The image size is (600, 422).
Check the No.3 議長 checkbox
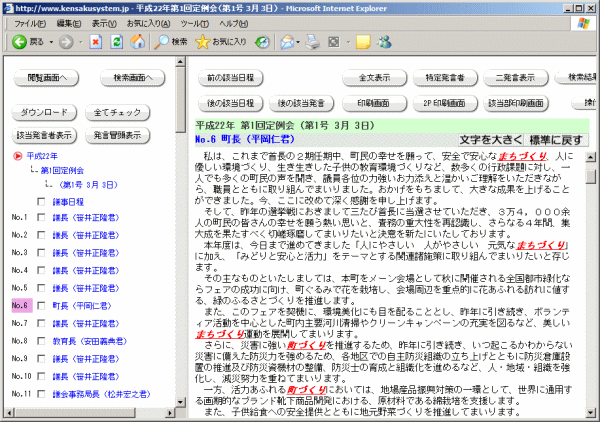pyautogui.click(x=41, y=253)
